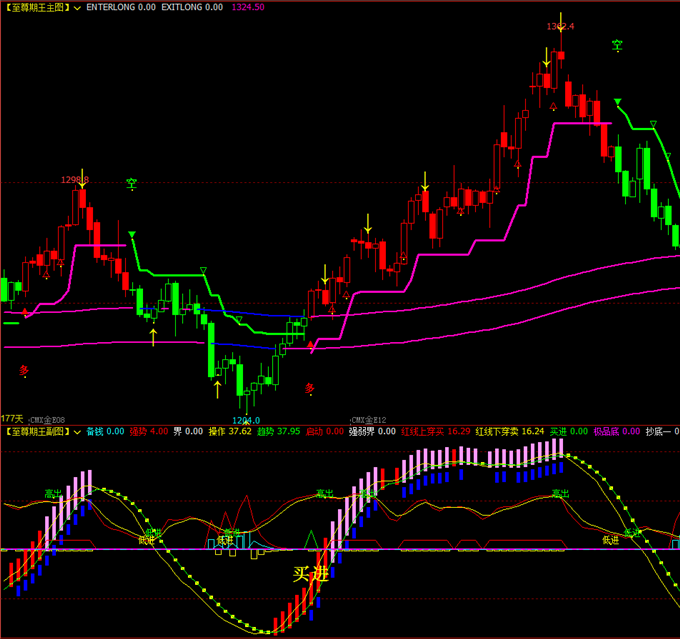Click the large yellow 买进 signal in sub-chart
Screen dimensions: 680x639
pos(311,574)
